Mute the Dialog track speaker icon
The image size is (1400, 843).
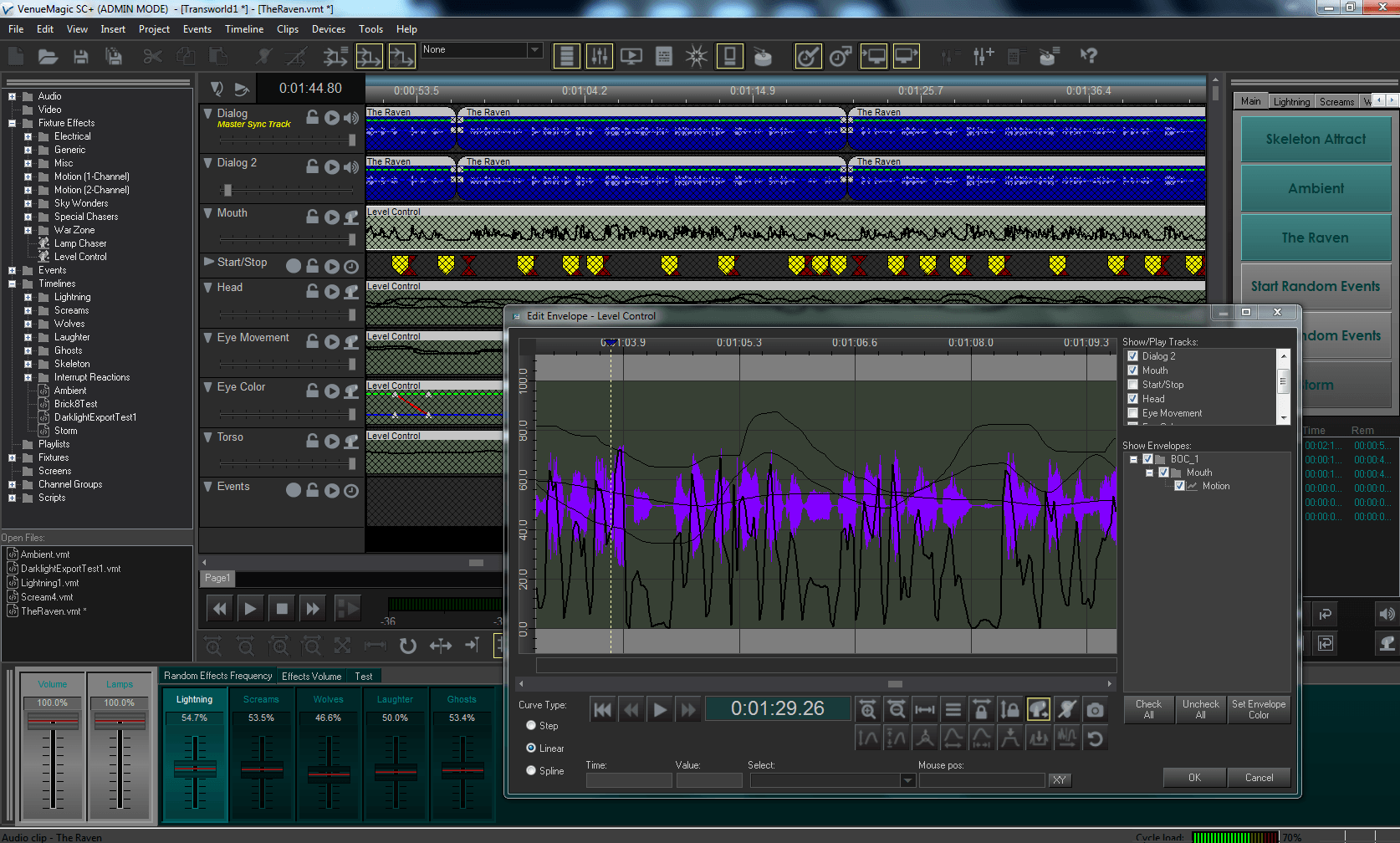point(351,118)
